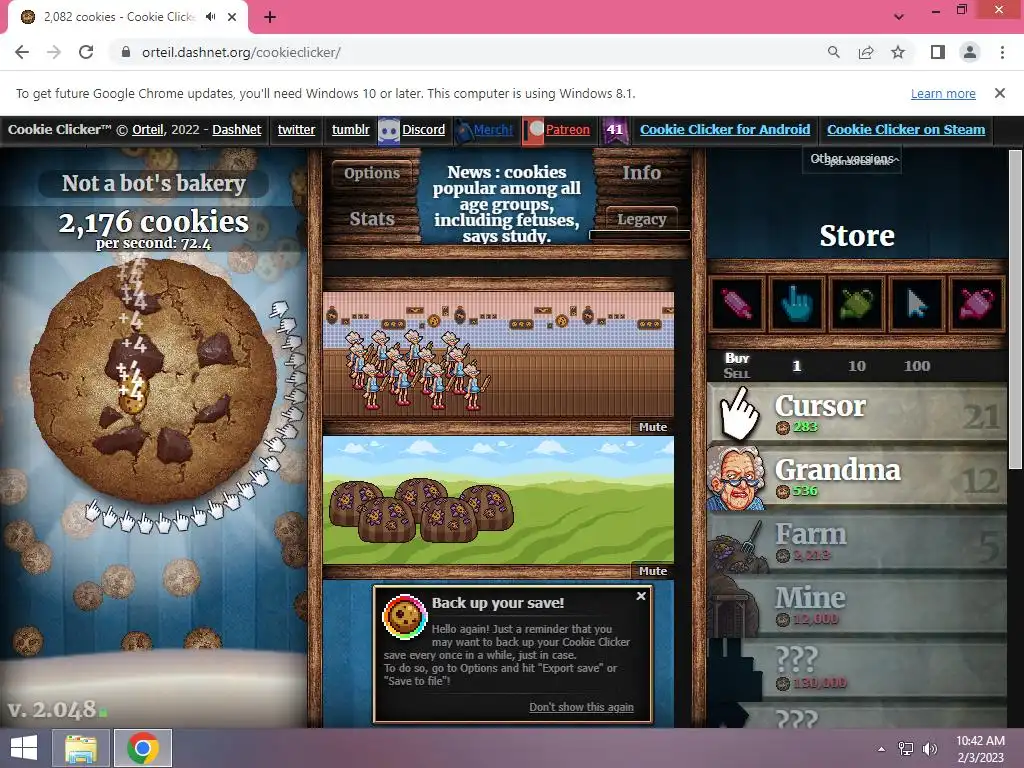Buy the blue arrow cursor upgrade

(916, 304)
